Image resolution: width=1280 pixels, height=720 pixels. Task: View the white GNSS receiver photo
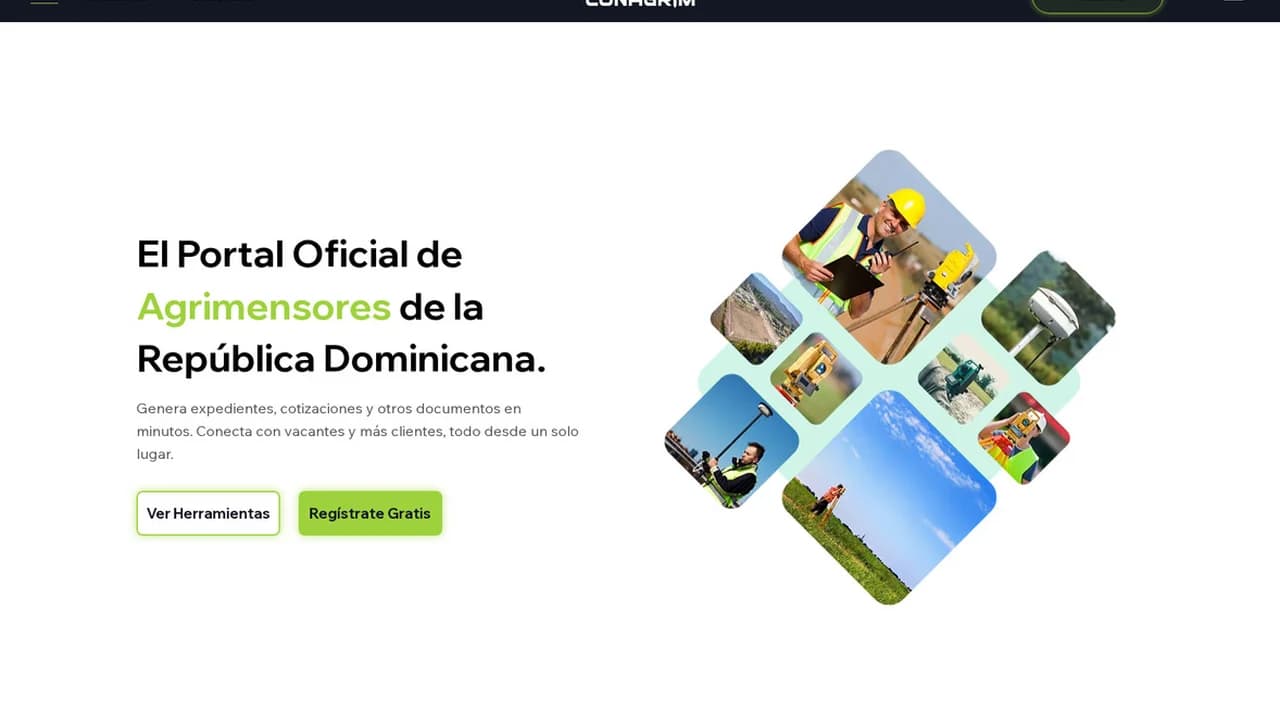coord(1048,318)
